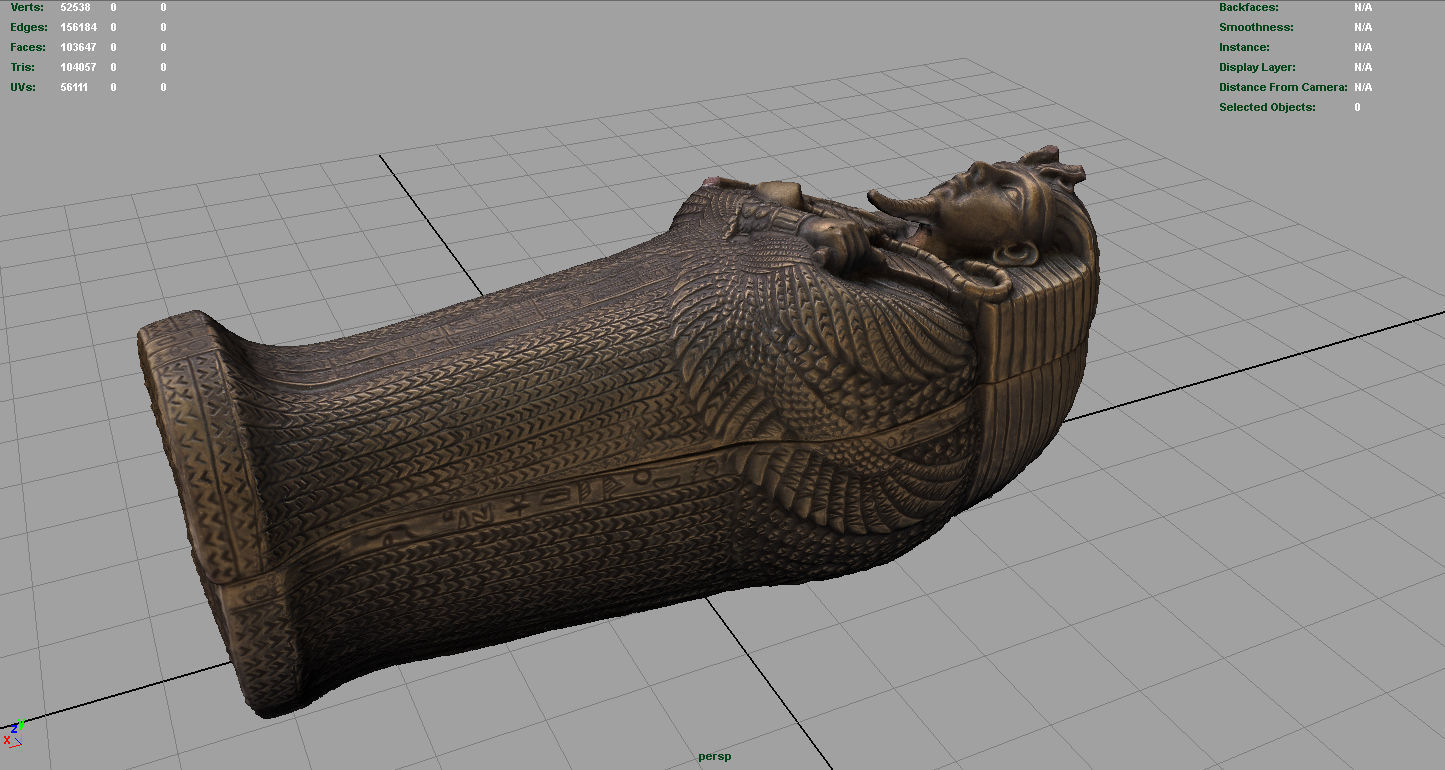Click the N/A value beside Smoothness
1445x770 pixels.
[1363, 27]
